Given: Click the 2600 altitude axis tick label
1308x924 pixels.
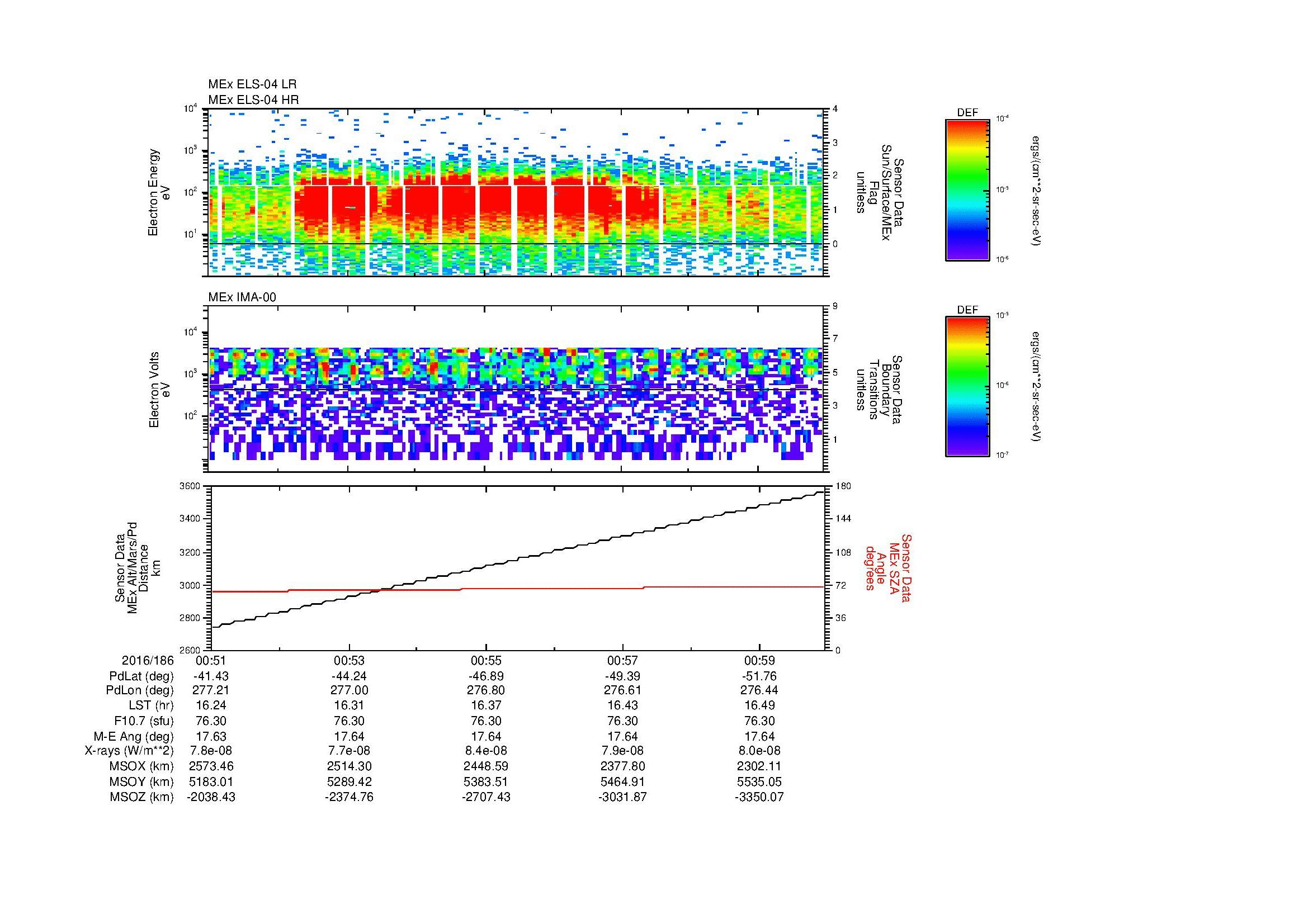Looking at the screenshot, I should 190,650.
